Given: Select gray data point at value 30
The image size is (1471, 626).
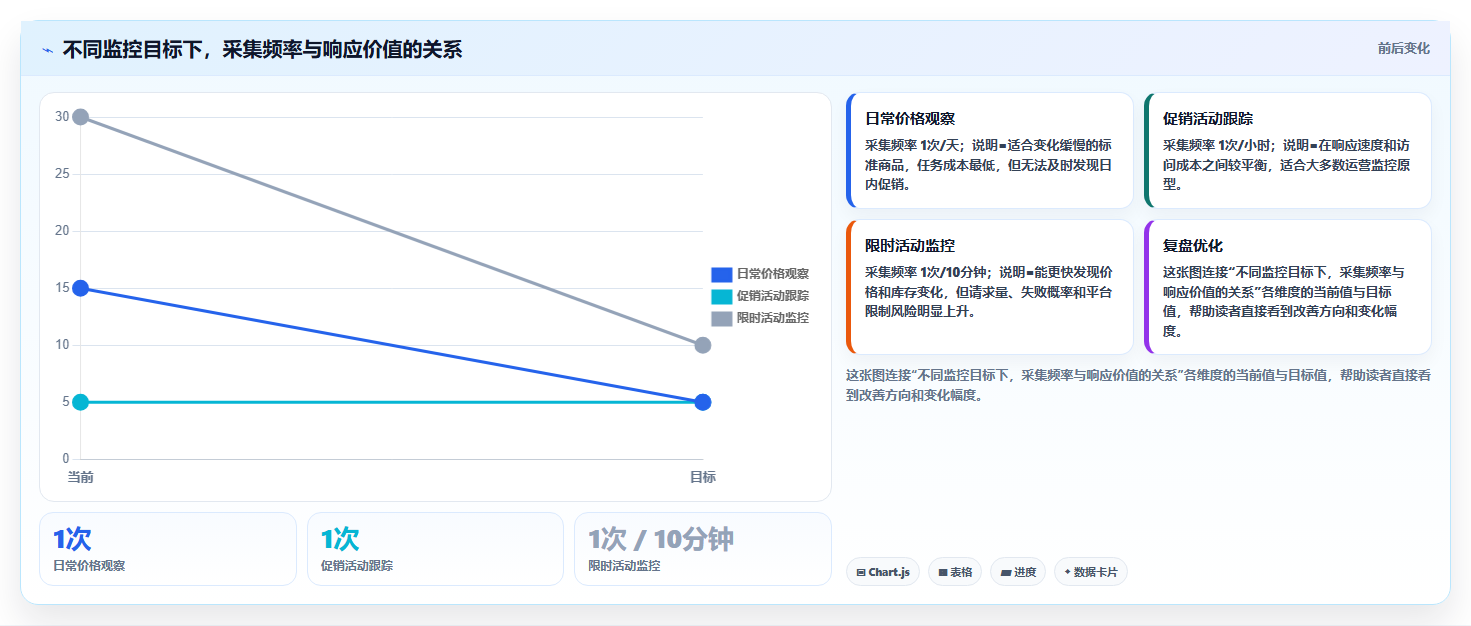Looking at the screenshot, I should pos(81,117).
